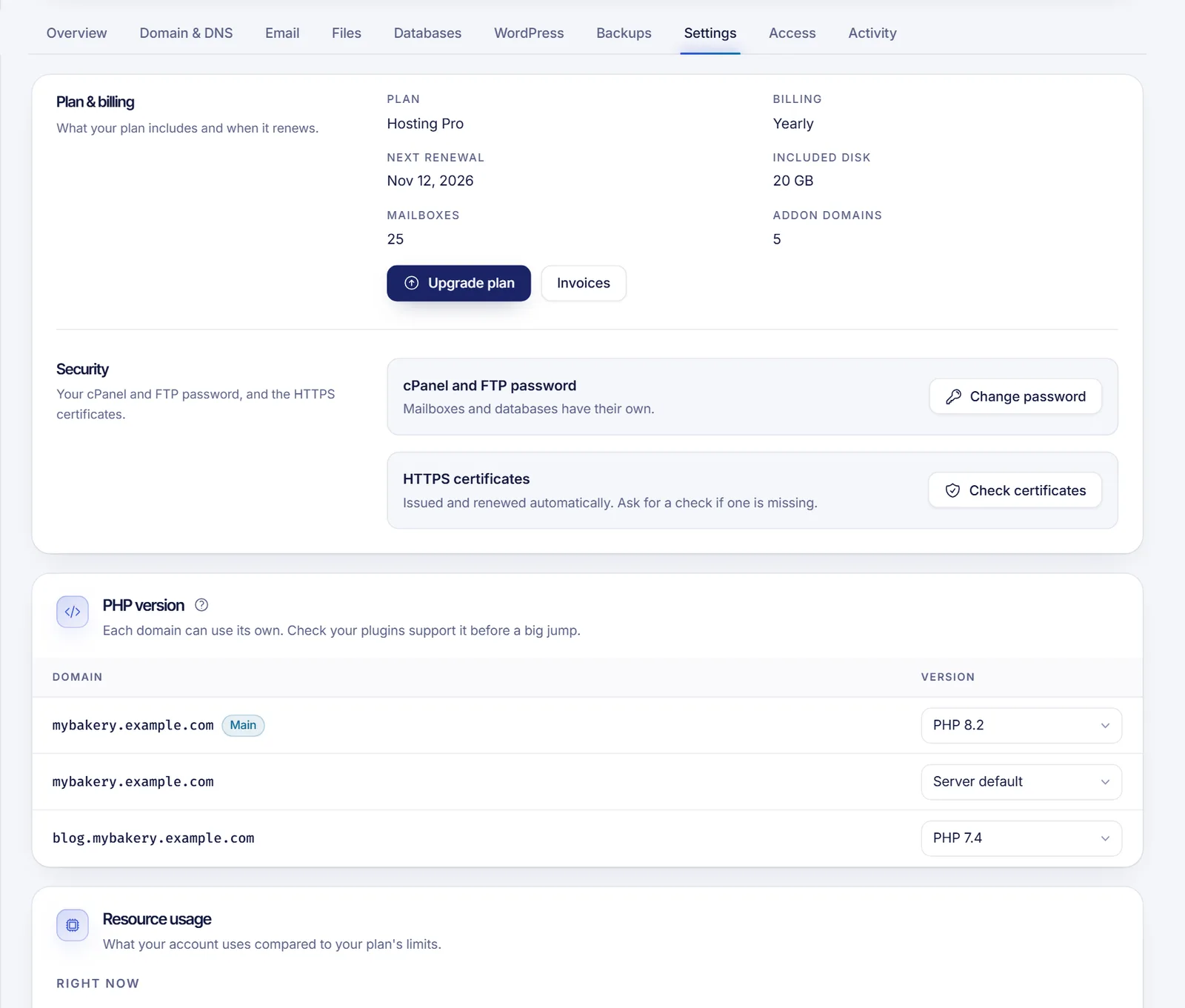Click the PHP version help question-mark icon

point(201,605)
